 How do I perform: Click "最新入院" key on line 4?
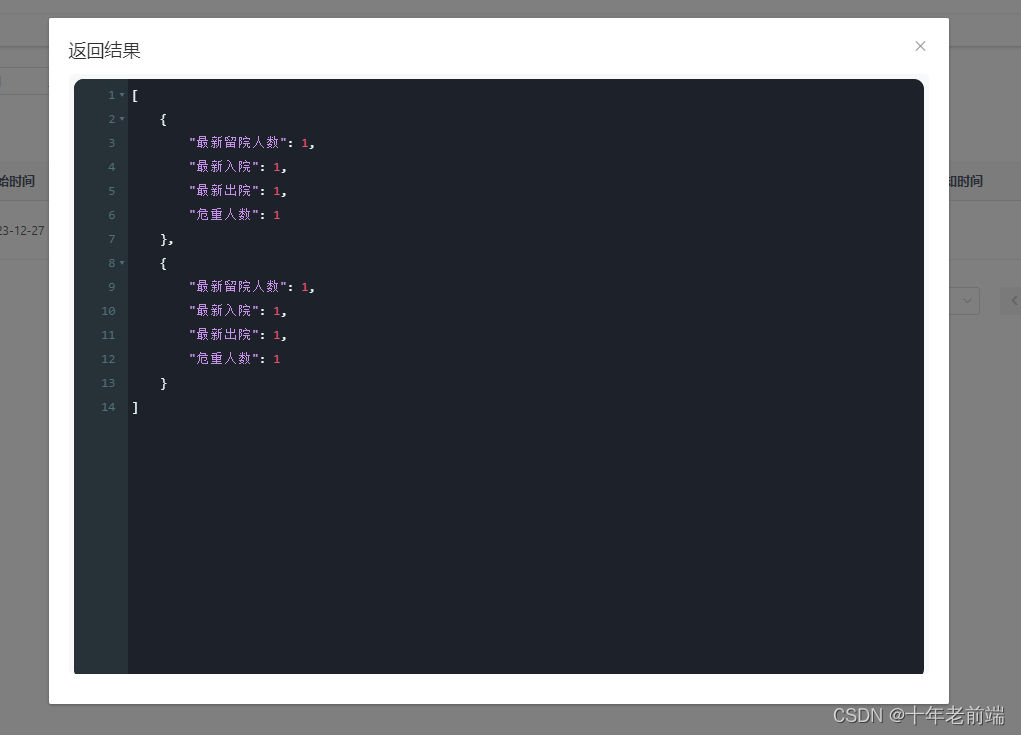point(223,167)
